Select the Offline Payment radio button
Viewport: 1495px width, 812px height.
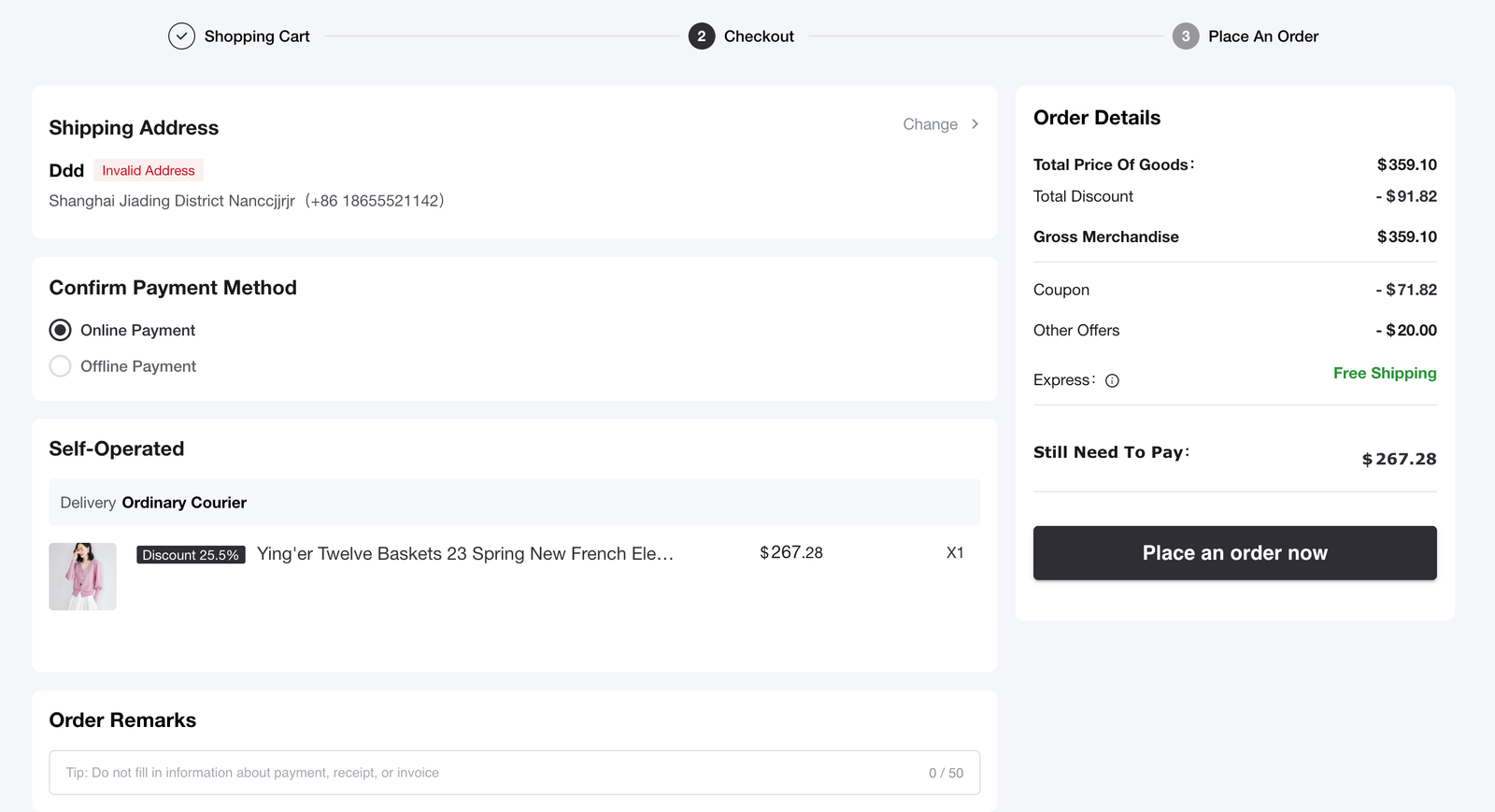[x=61, y=366]
